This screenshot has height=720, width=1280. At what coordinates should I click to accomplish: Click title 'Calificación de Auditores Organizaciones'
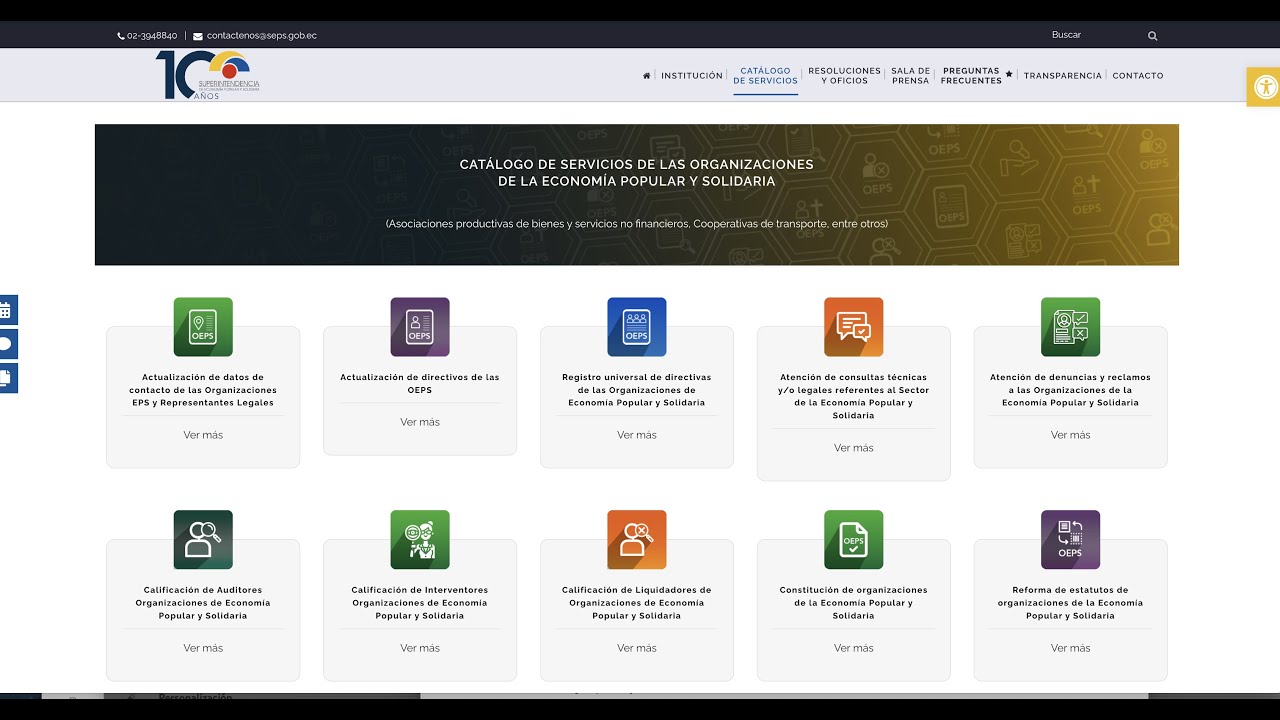[203, 603]
